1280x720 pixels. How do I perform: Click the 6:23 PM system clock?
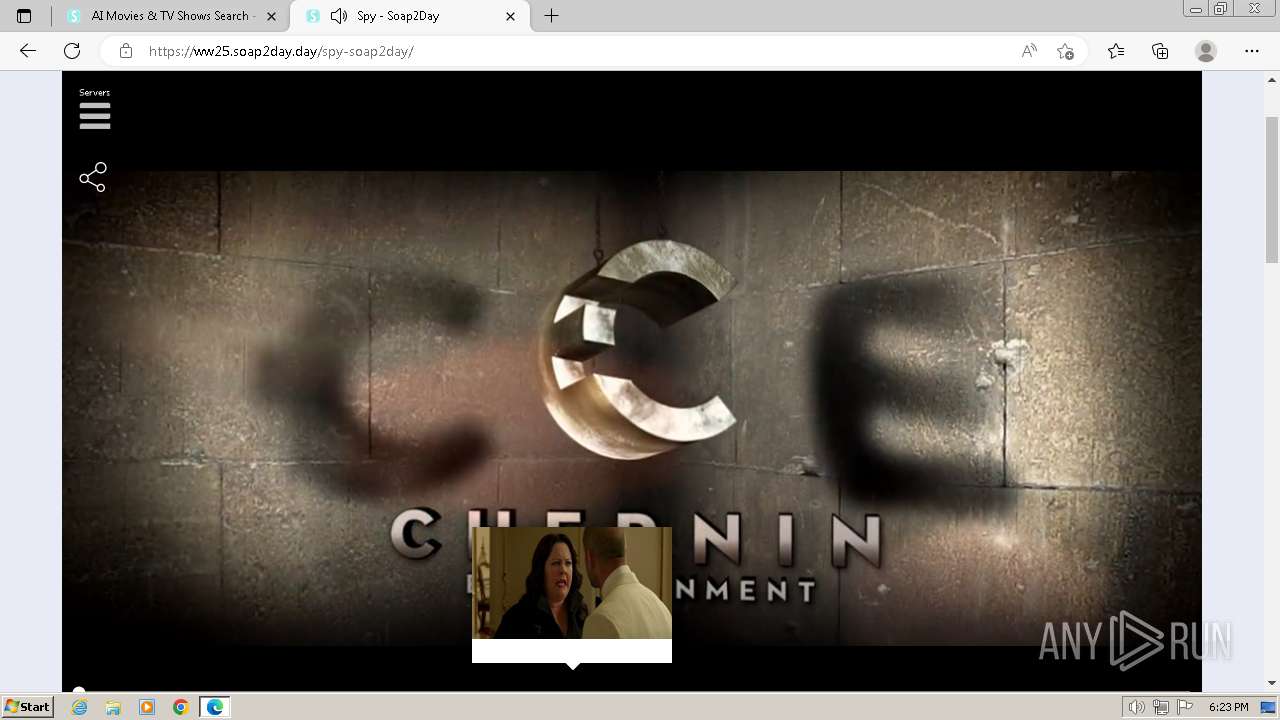pos(1228,707)
